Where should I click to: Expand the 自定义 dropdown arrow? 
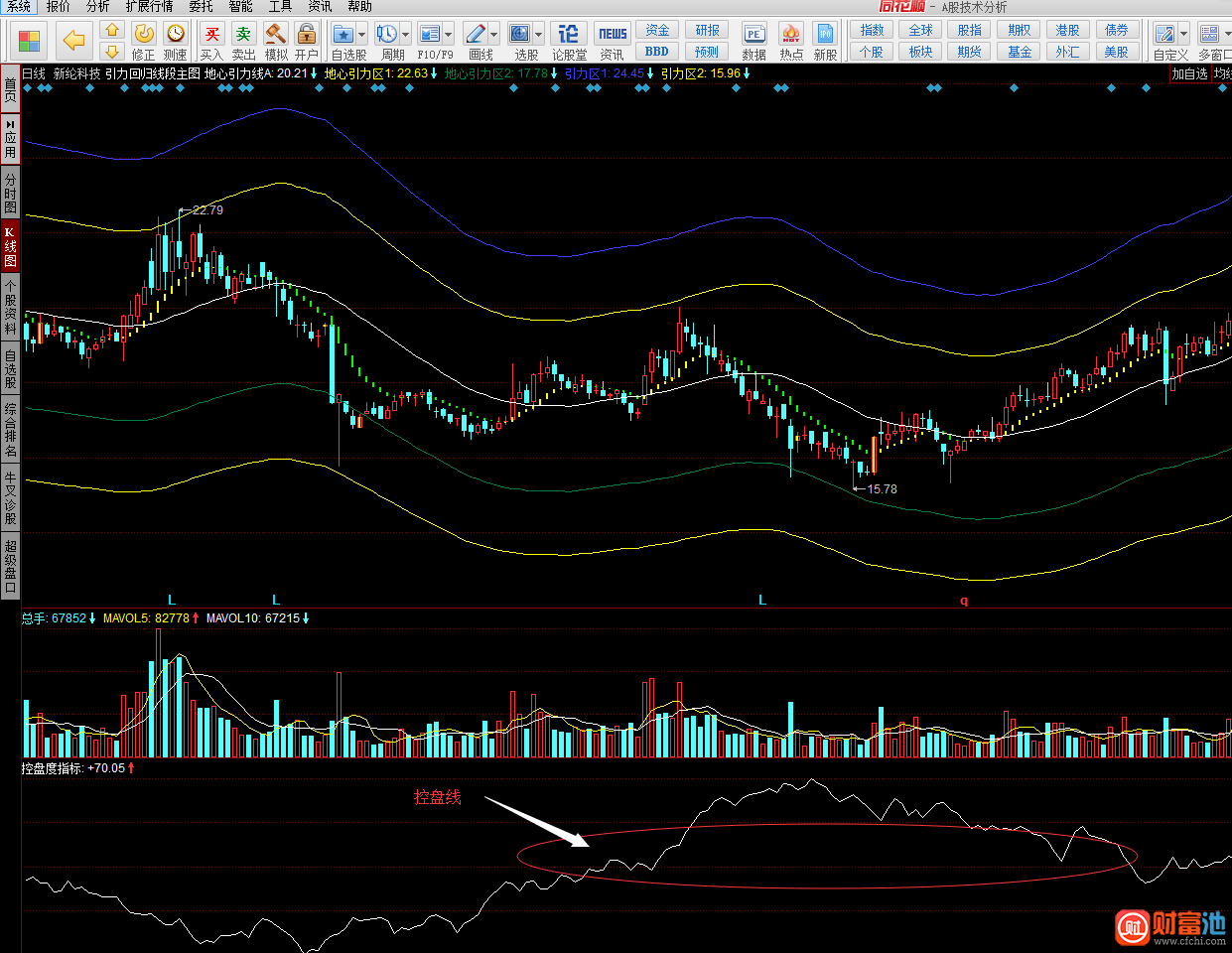tap(1183, 35)
